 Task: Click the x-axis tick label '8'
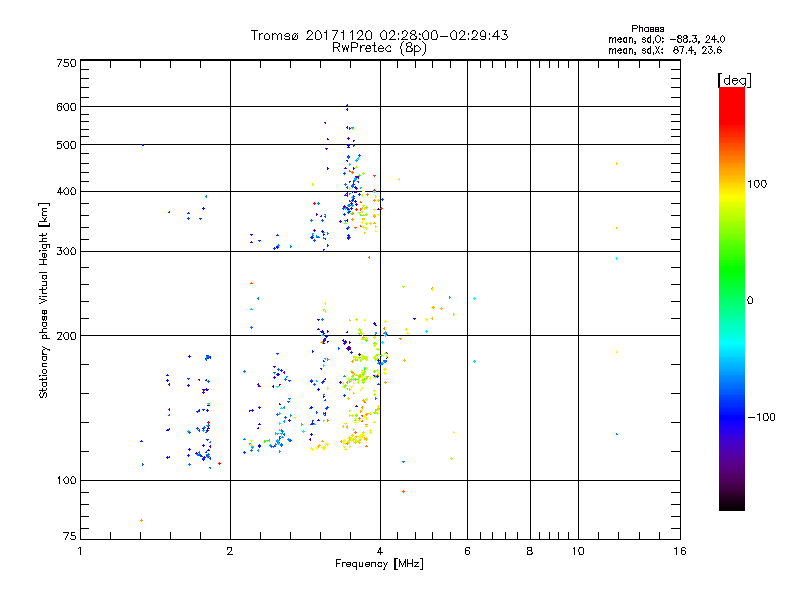point(530,551)
